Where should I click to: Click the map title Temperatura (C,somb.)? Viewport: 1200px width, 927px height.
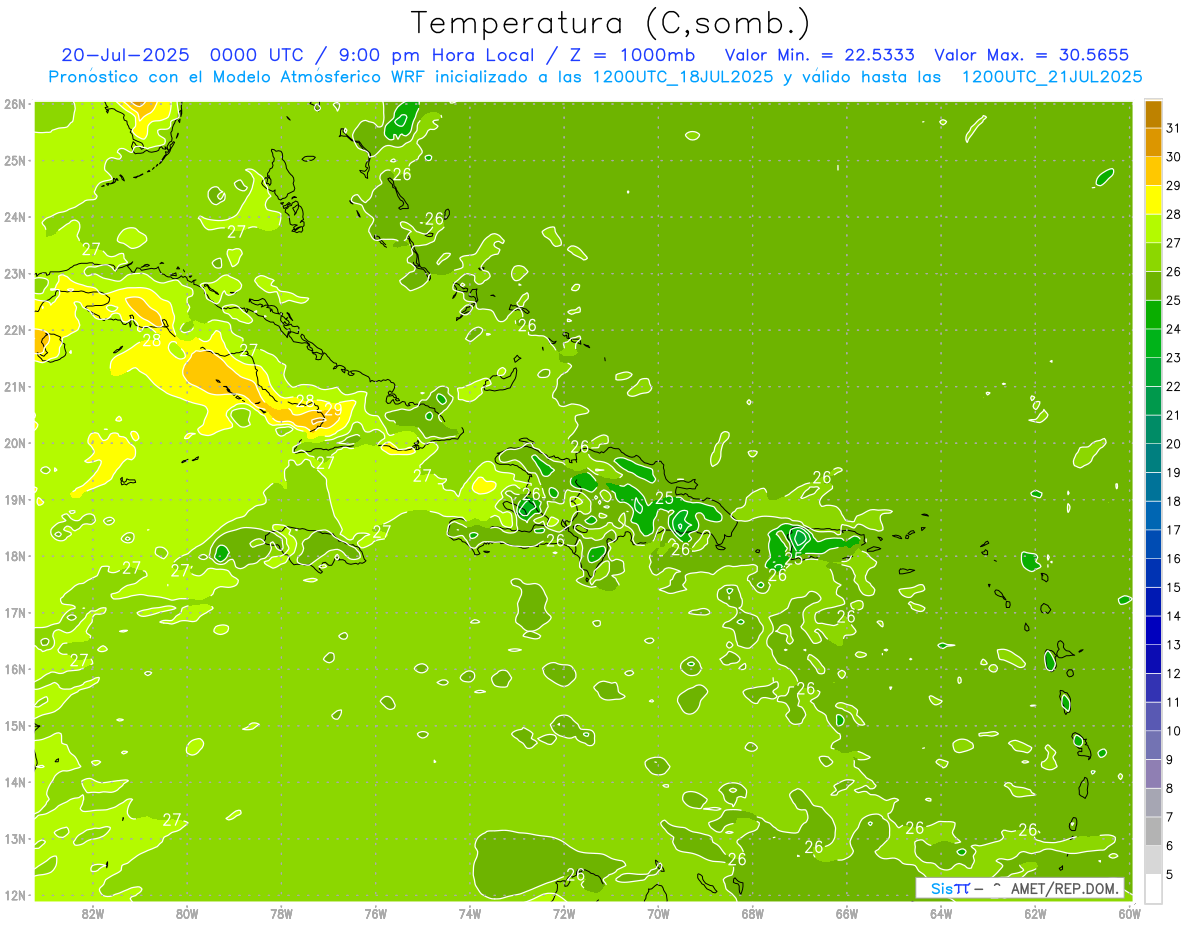click(x=611, y=22)
